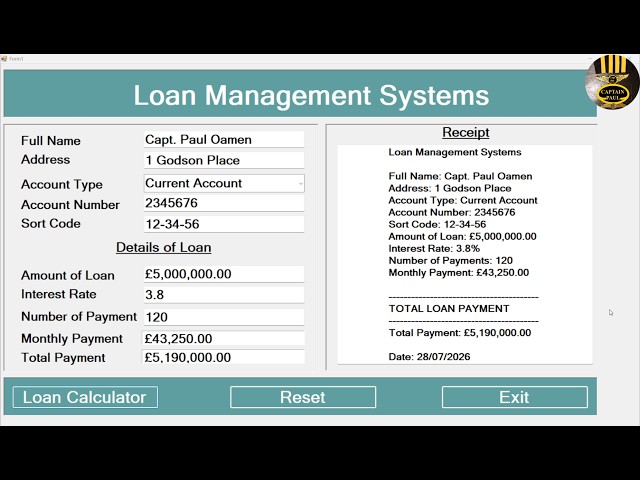Click the Amount of Loan field
640x480 pixels.
click(x=224, y=274)
